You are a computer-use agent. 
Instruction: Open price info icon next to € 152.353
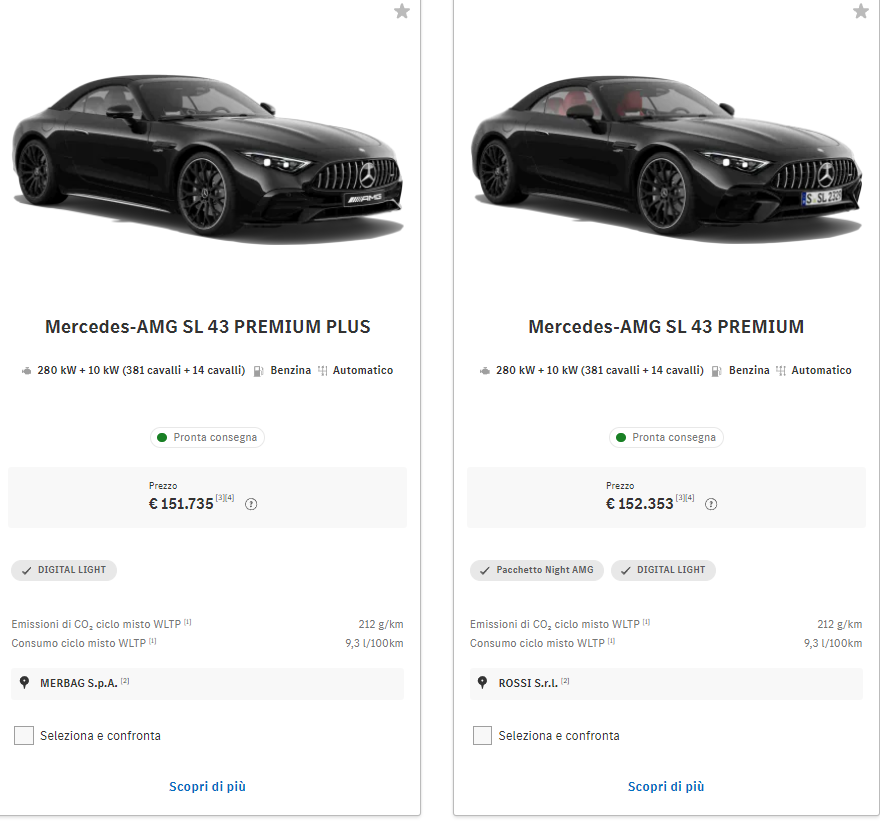711,504
